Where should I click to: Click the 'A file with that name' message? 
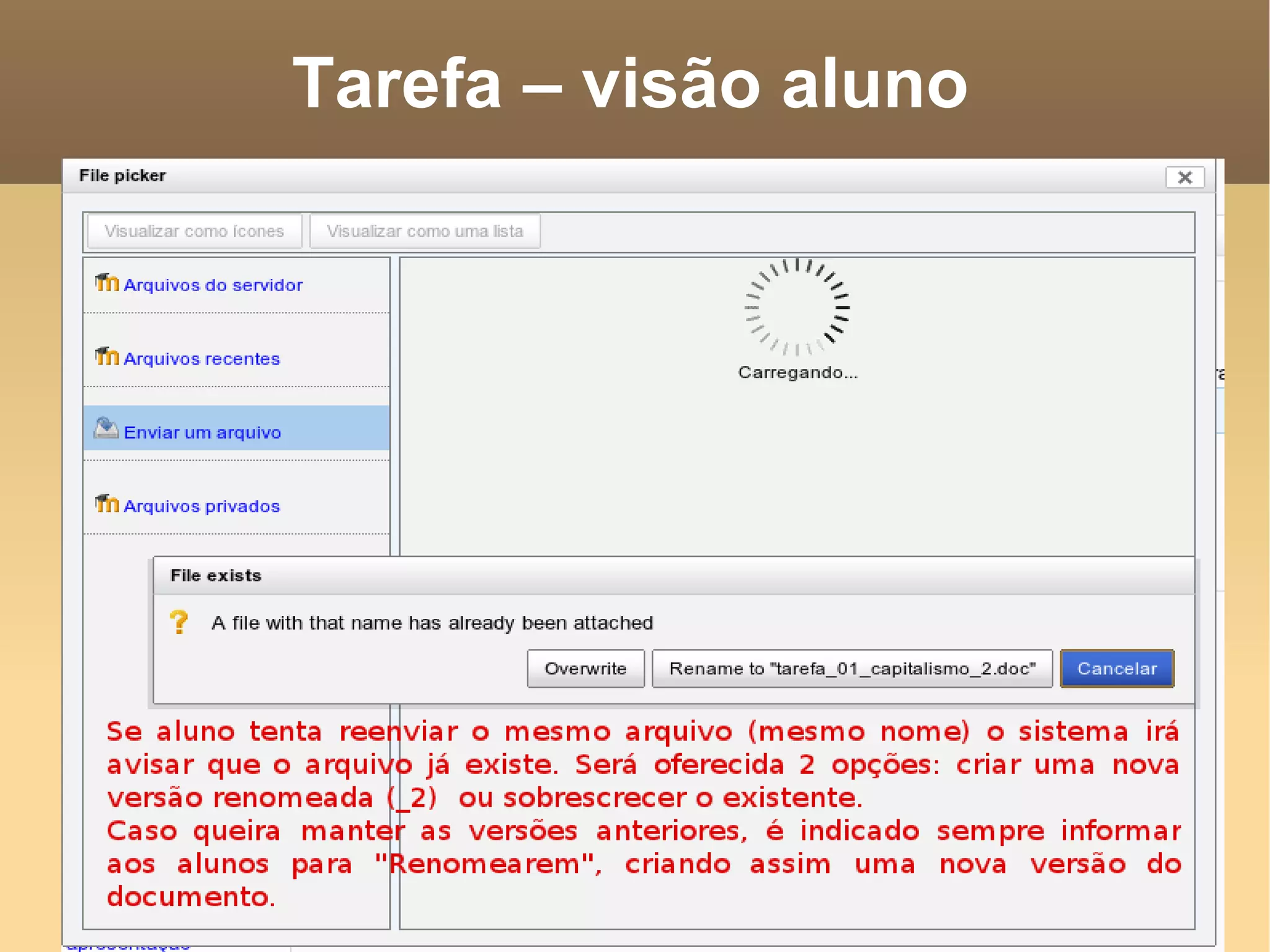[x=432, y=623]
